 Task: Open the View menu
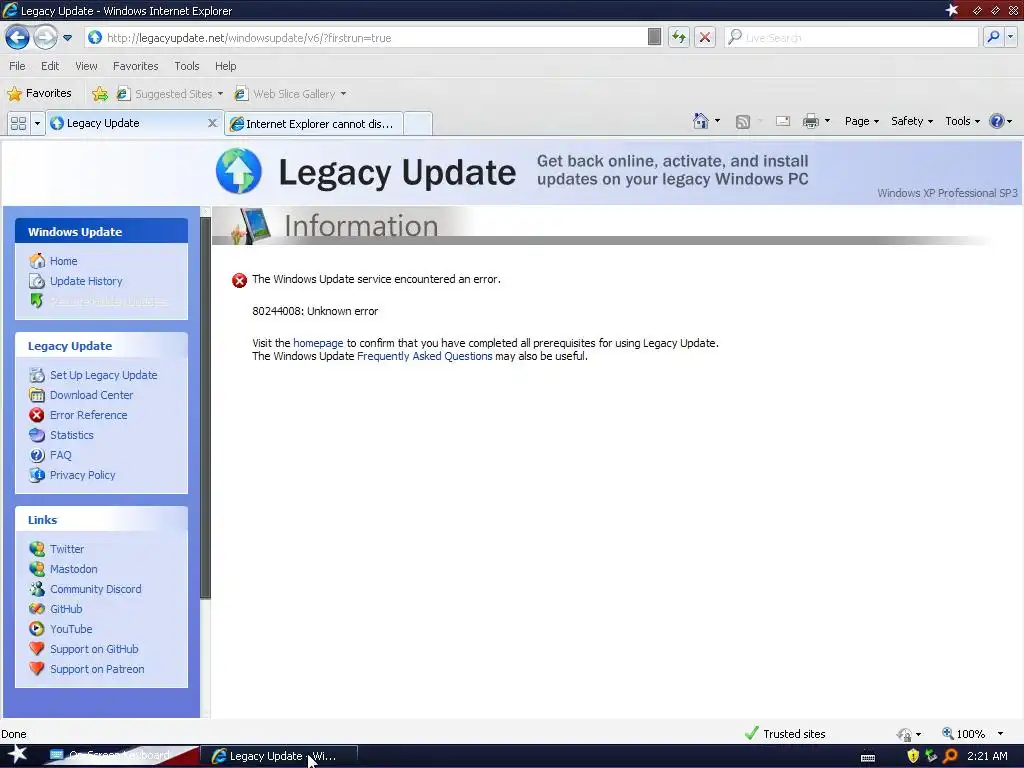[x=86, y=66]
